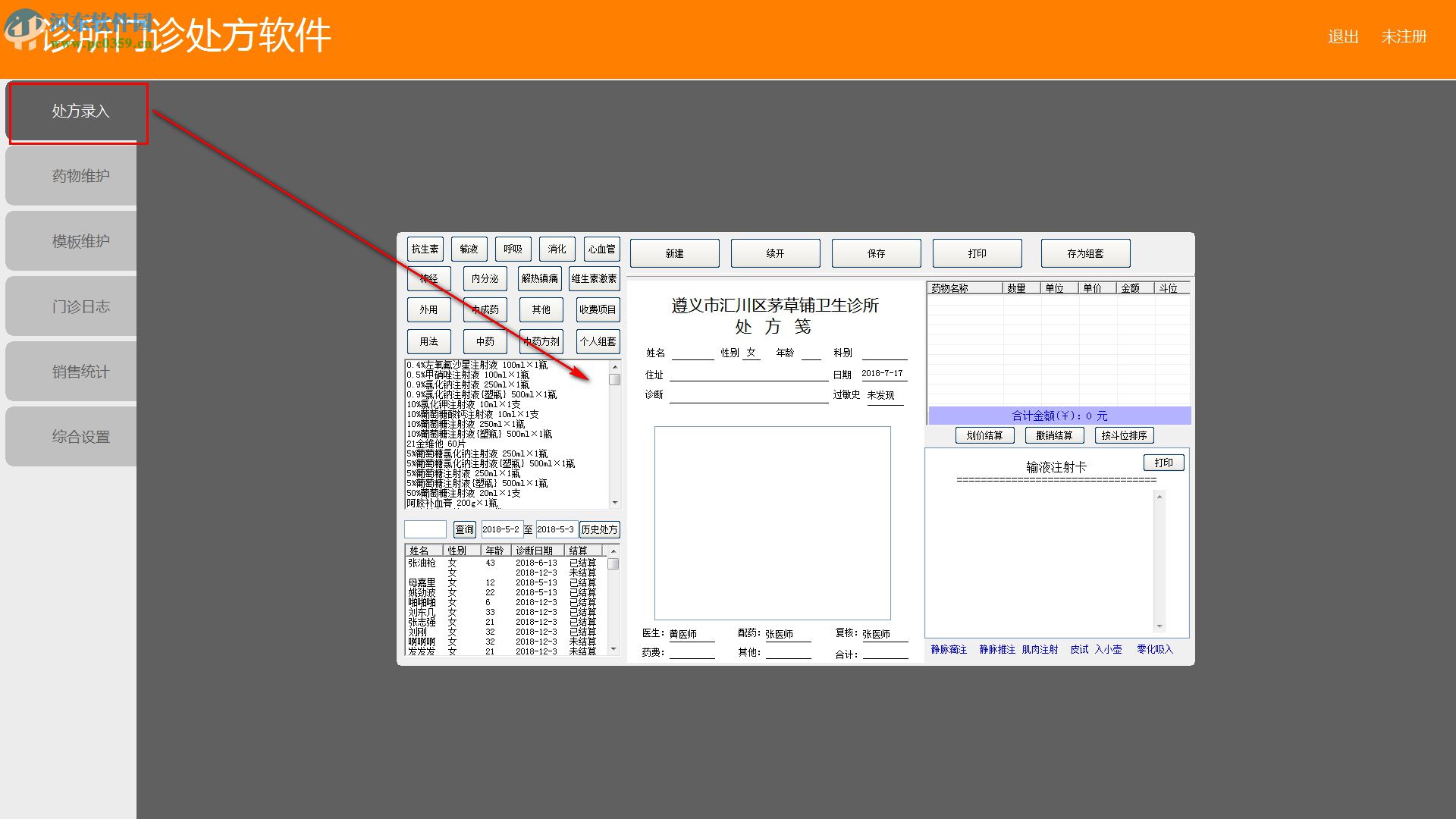
Task: Choose the 解热镇痛 category button
Action: click(540, 278)
